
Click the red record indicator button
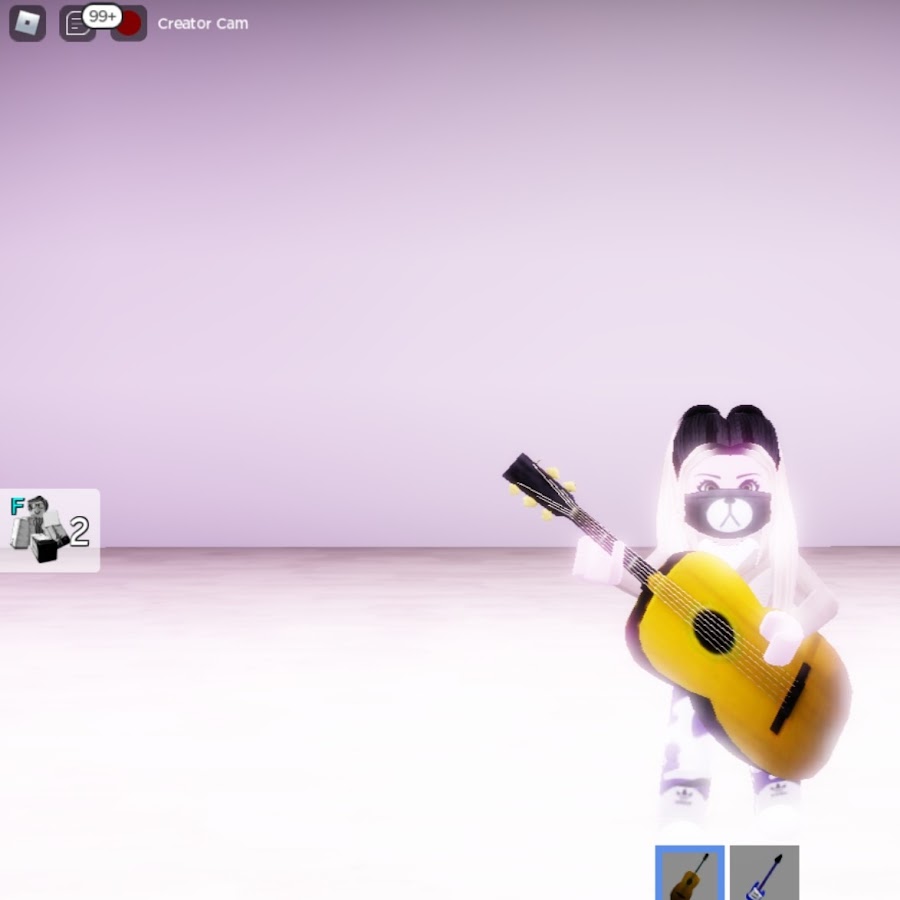pyautogui.click(x=130, y=24)
